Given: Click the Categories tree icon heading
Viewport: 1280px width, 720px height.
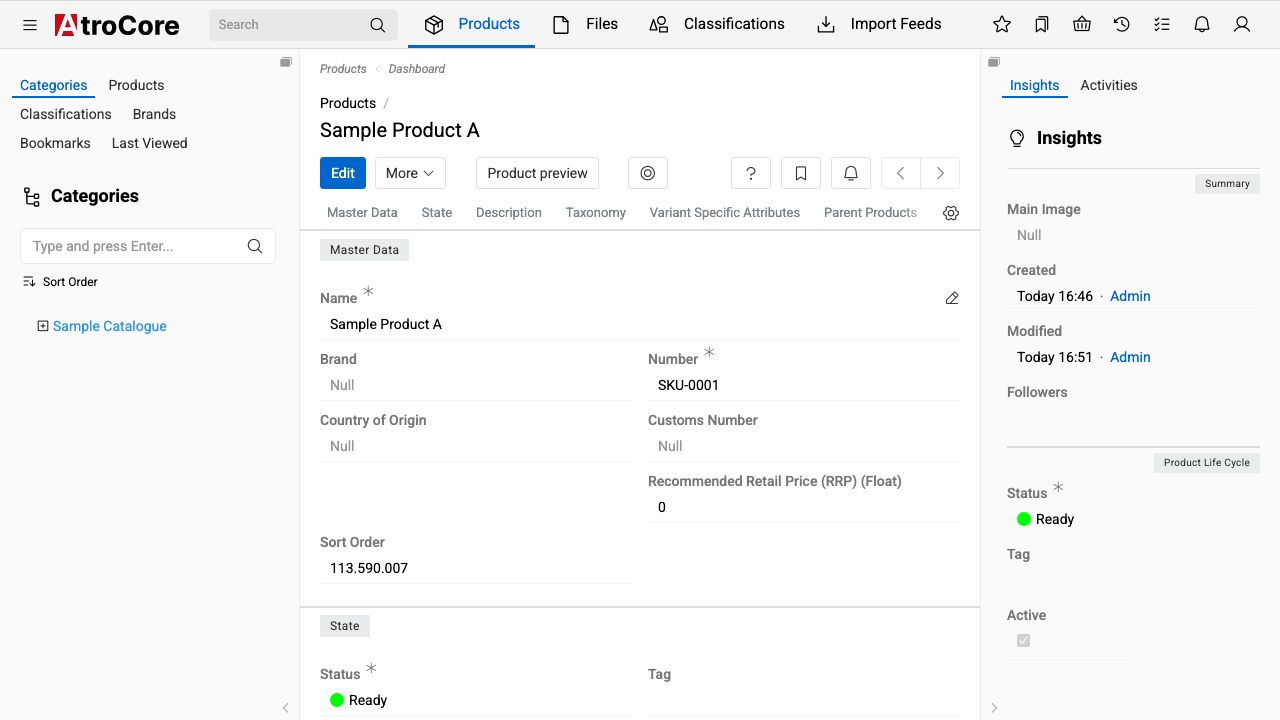Looking at the screenshot, I should coord(31,197).
